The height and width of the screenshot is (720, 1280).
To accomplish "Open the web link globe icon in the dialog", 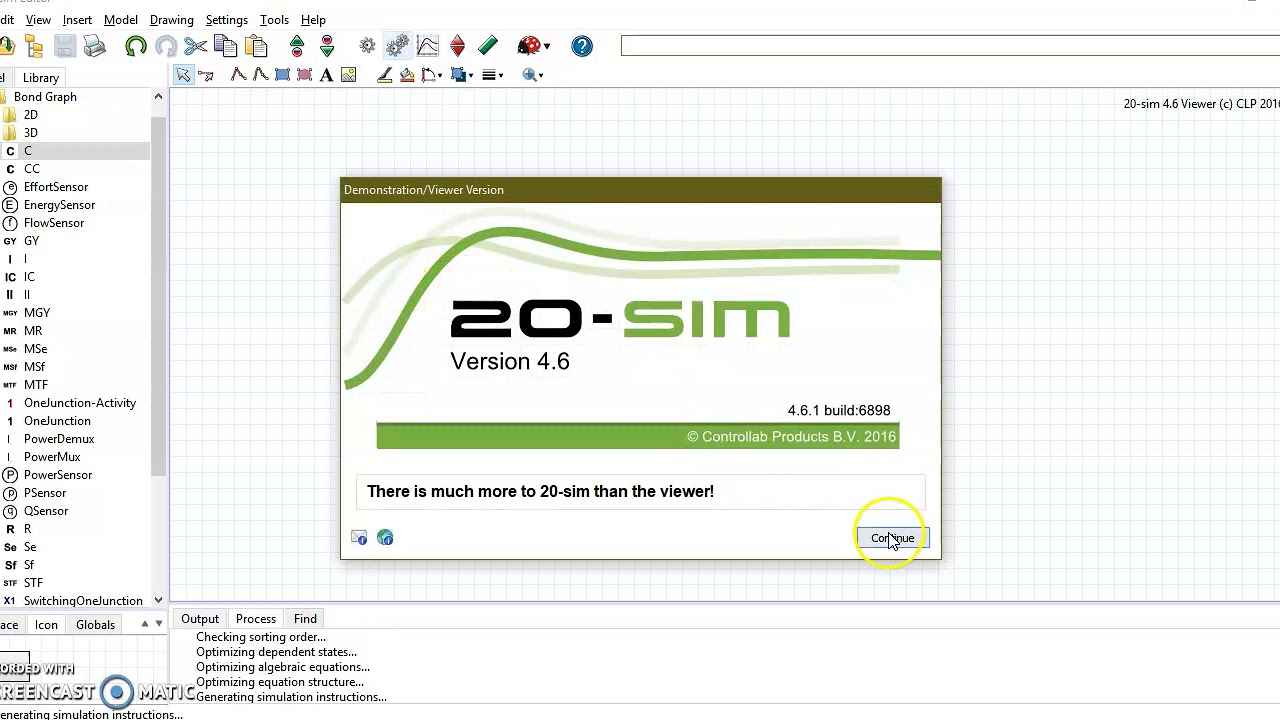I will pos(385,538).
